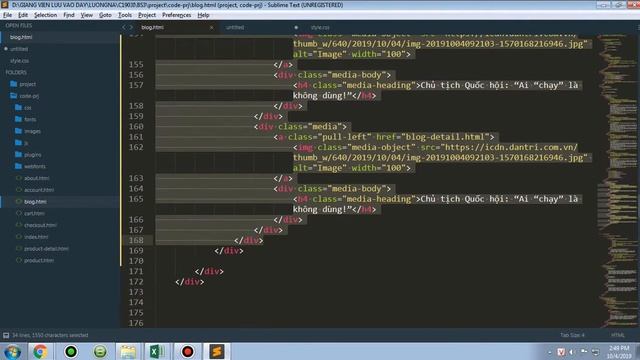Go to next tab with right arrow
Screen dimensions: 640x360
(x=131, y=27)
